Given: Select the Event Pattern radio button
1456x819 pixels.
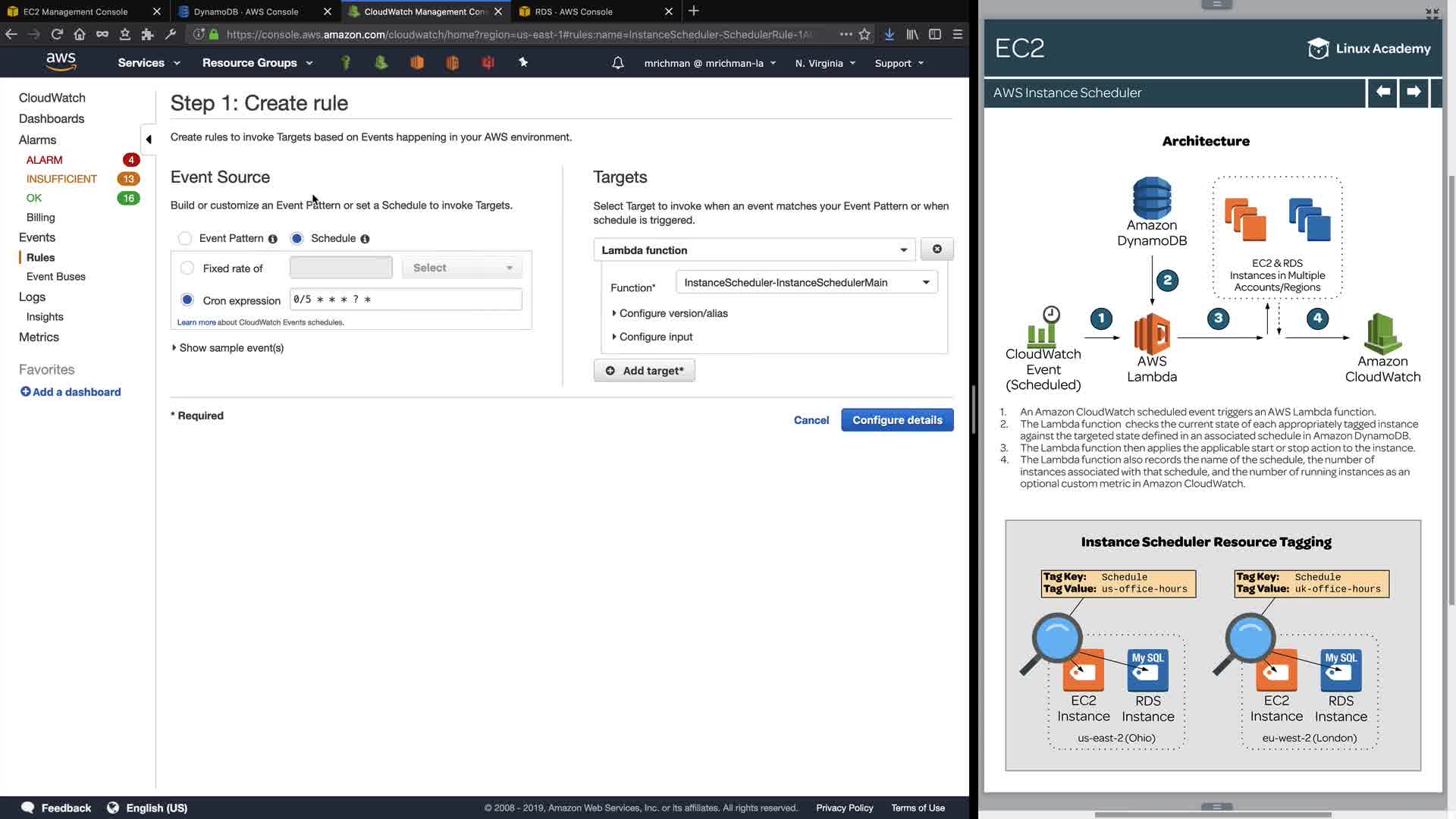Looking at the screenshot, I should coord(185,239).
